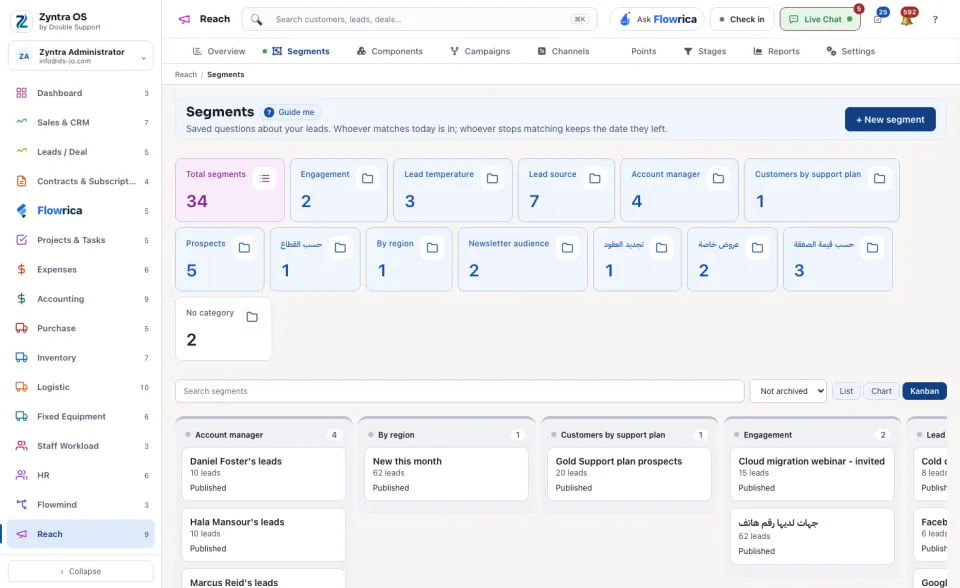This screenshot has height=588, width=960.
Task: Click the folder icon on Prospects card
Action: click(244, 247)
